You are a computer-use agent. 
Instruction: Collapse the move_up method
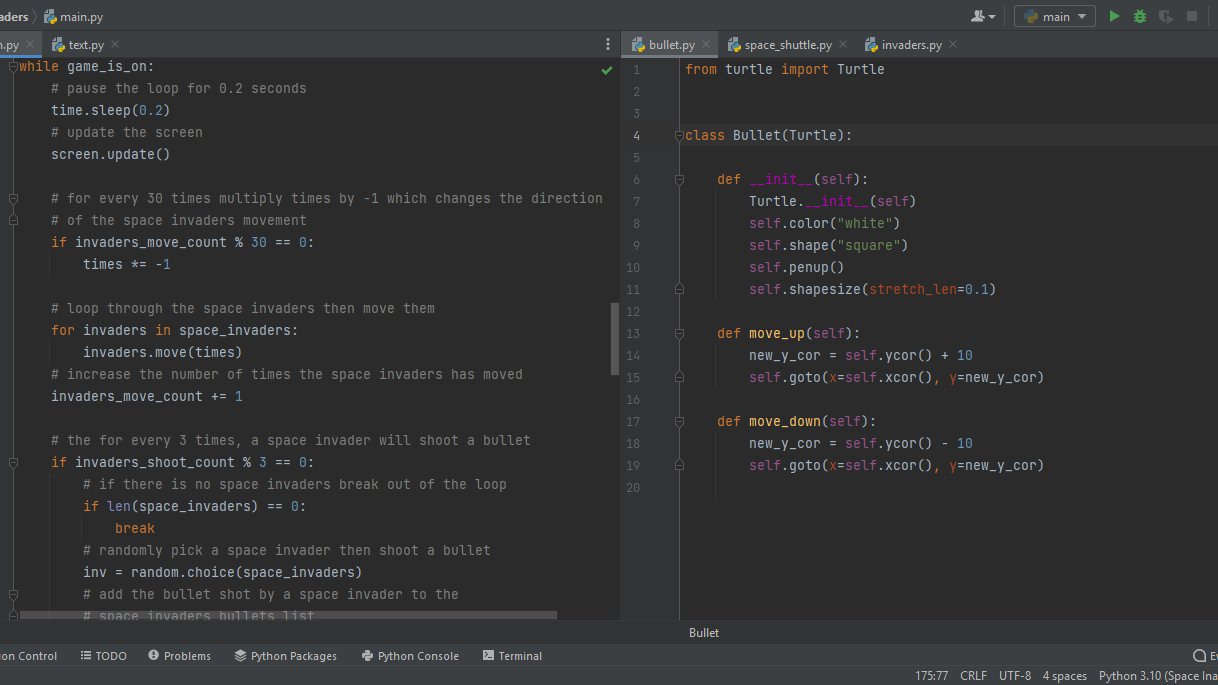pos(679,334)
